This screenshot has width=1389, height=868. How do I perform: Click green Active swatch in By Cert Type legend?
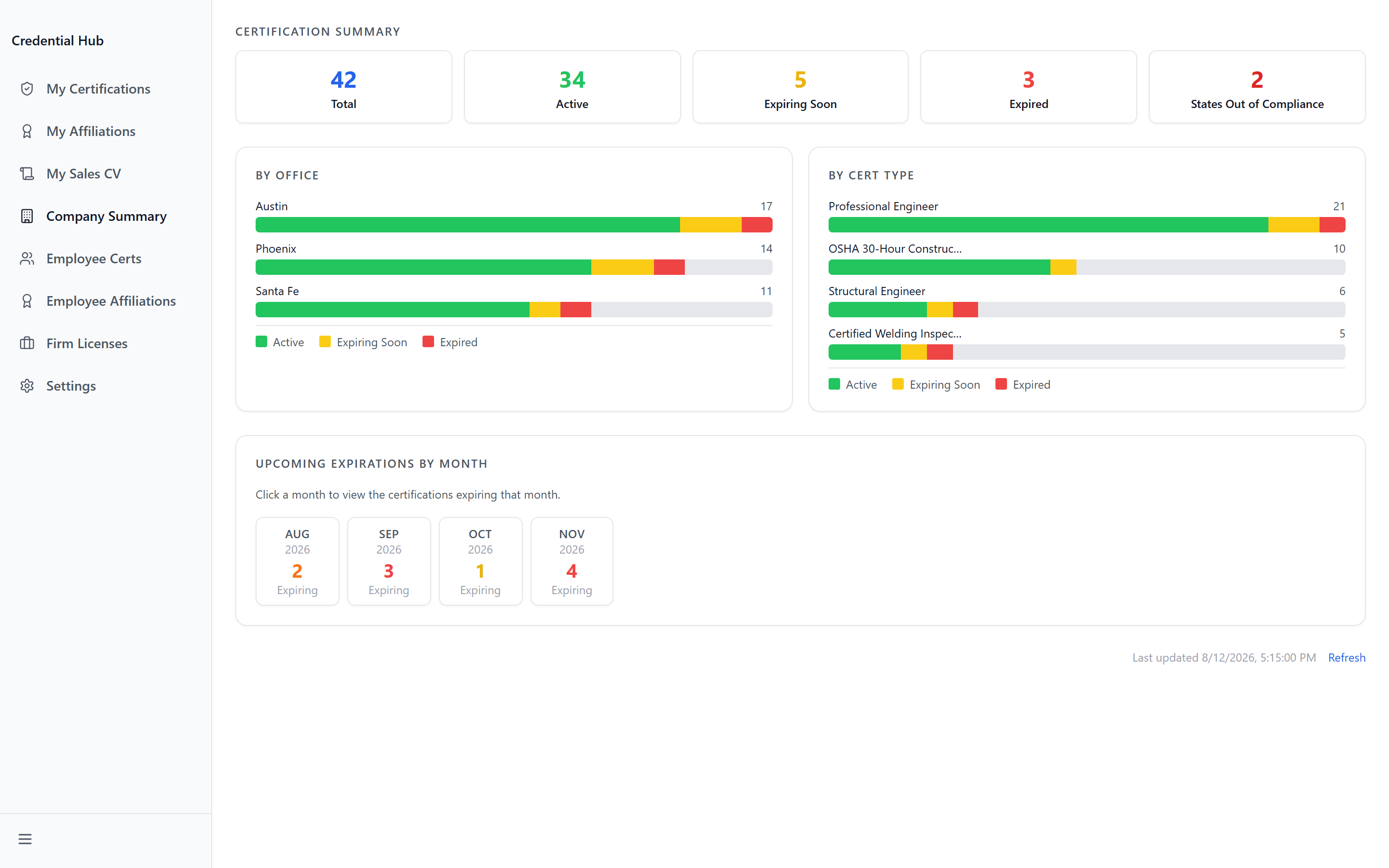pyautogui.click(x=834, y=384)
